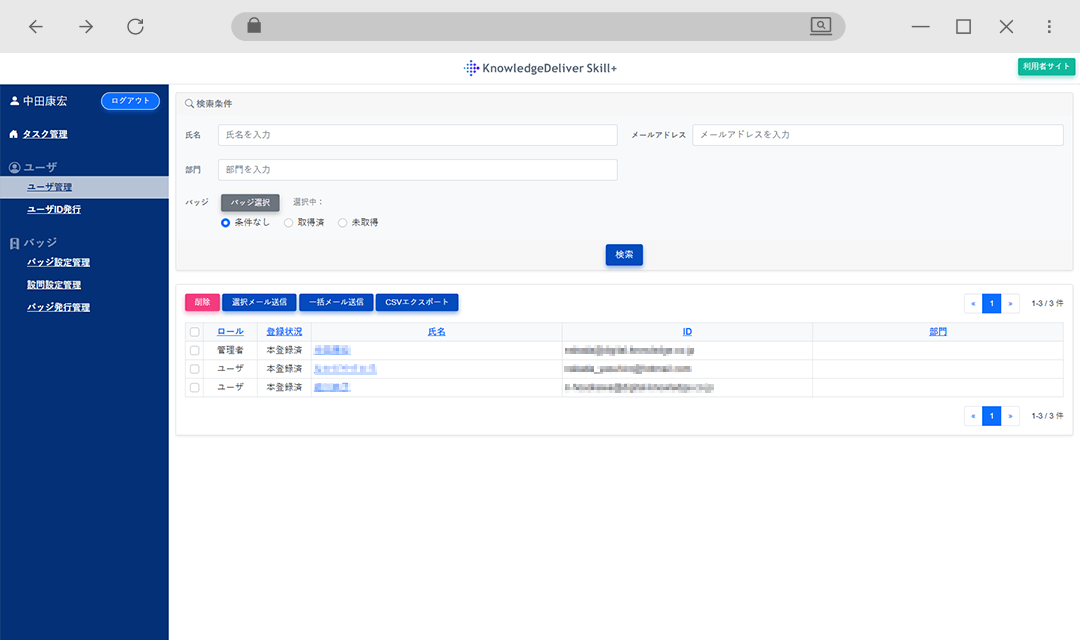Image resolution: width=1080 pixels, height=640 pixels.
Task: Click the ログアウト button
Action: click(129, 100)
